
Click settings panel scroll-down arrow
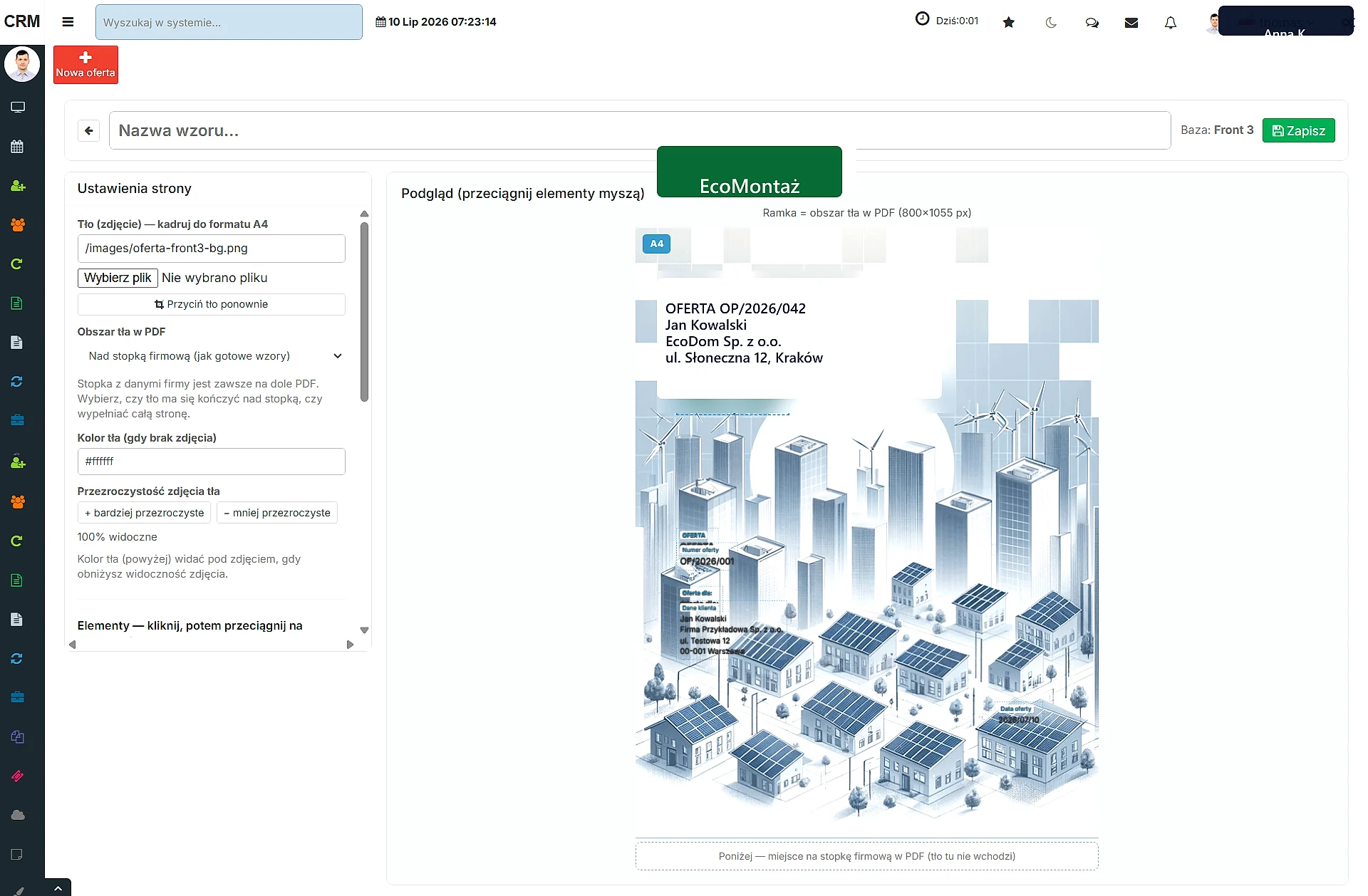[364, 630]
